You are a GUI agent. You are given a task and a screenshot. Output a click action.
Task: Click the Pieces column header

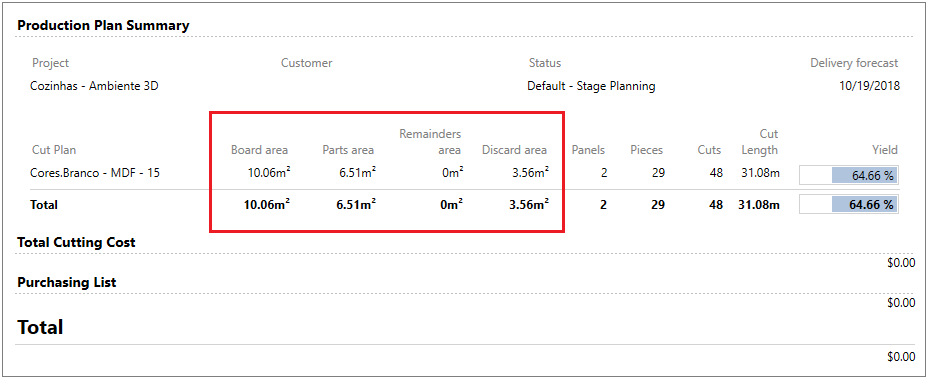(646, 150)
